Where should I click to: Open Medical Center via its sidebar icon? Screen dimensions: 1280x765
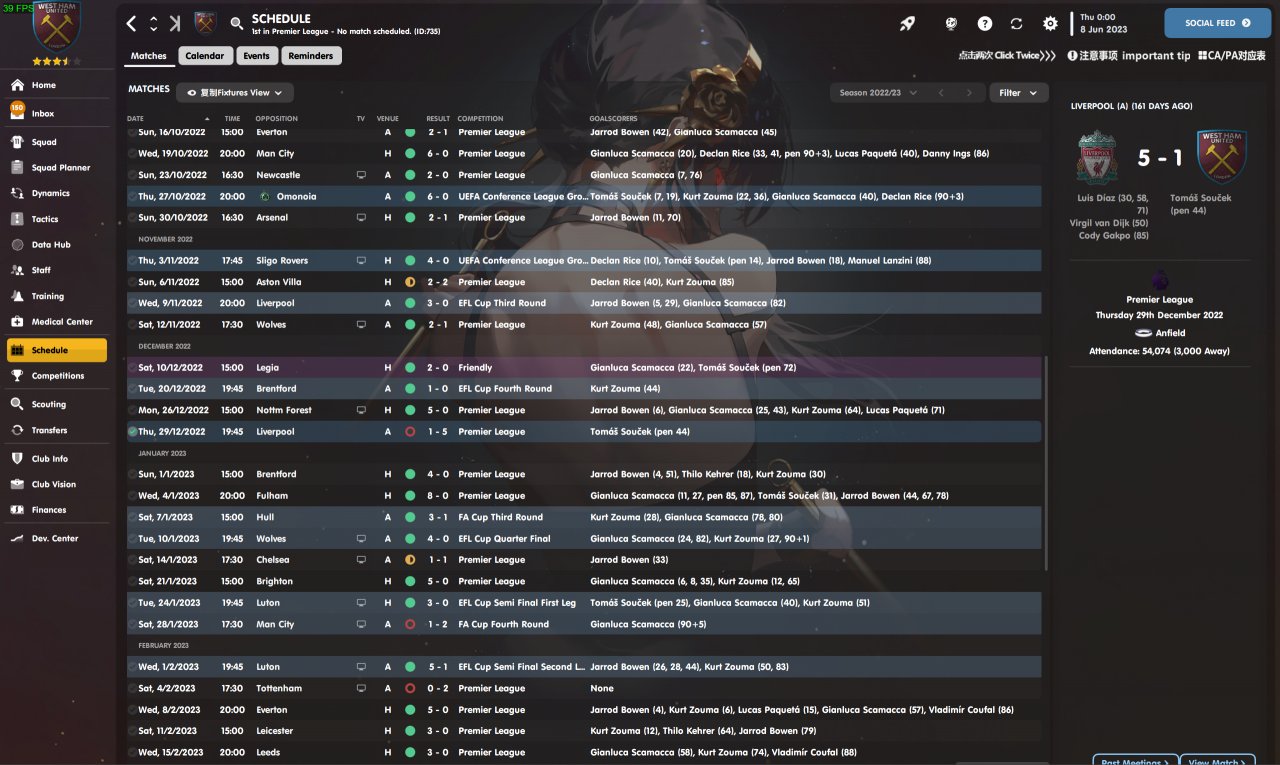pyautogui.click(x=17, y=322)
